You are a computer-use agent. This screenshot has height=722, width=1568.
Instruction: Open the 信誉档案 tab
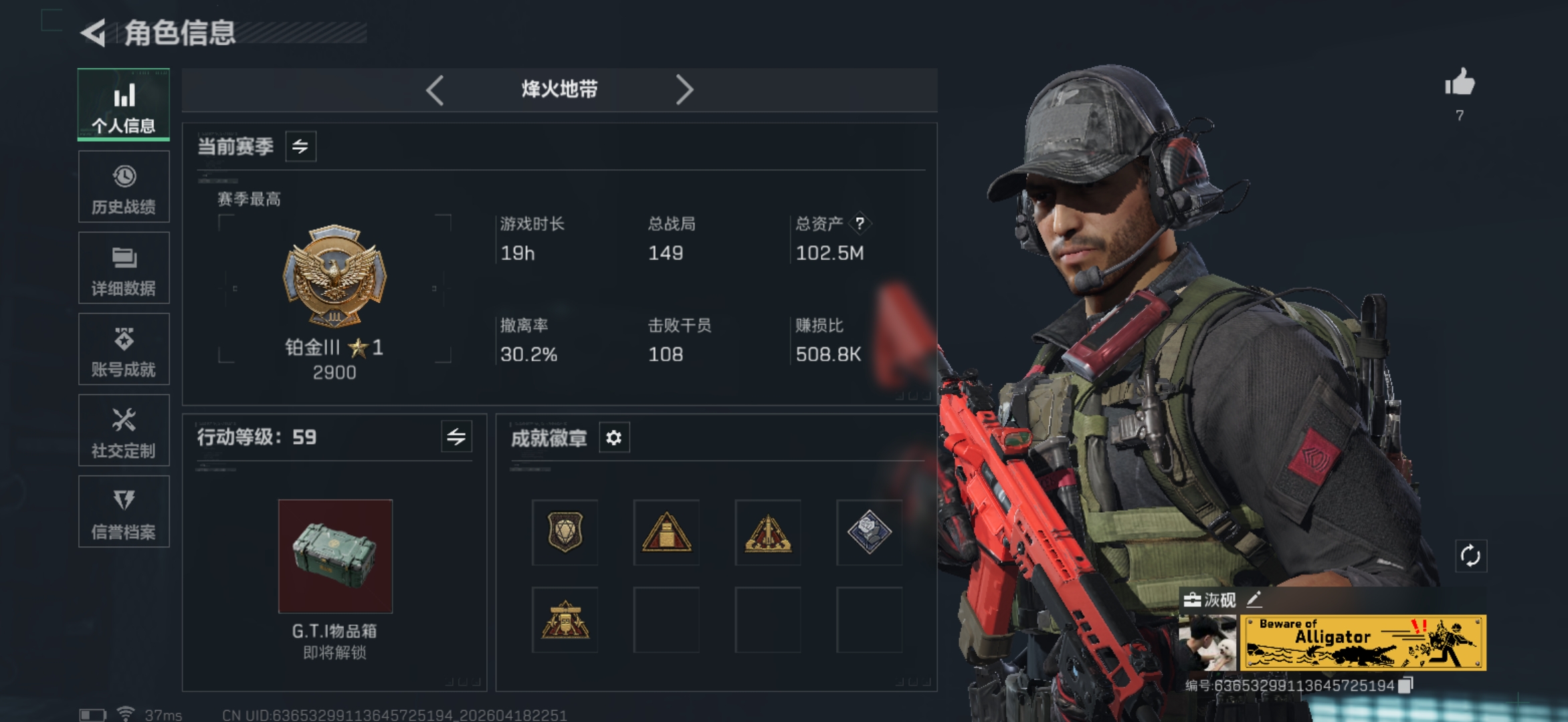click(x=124, y=511)
